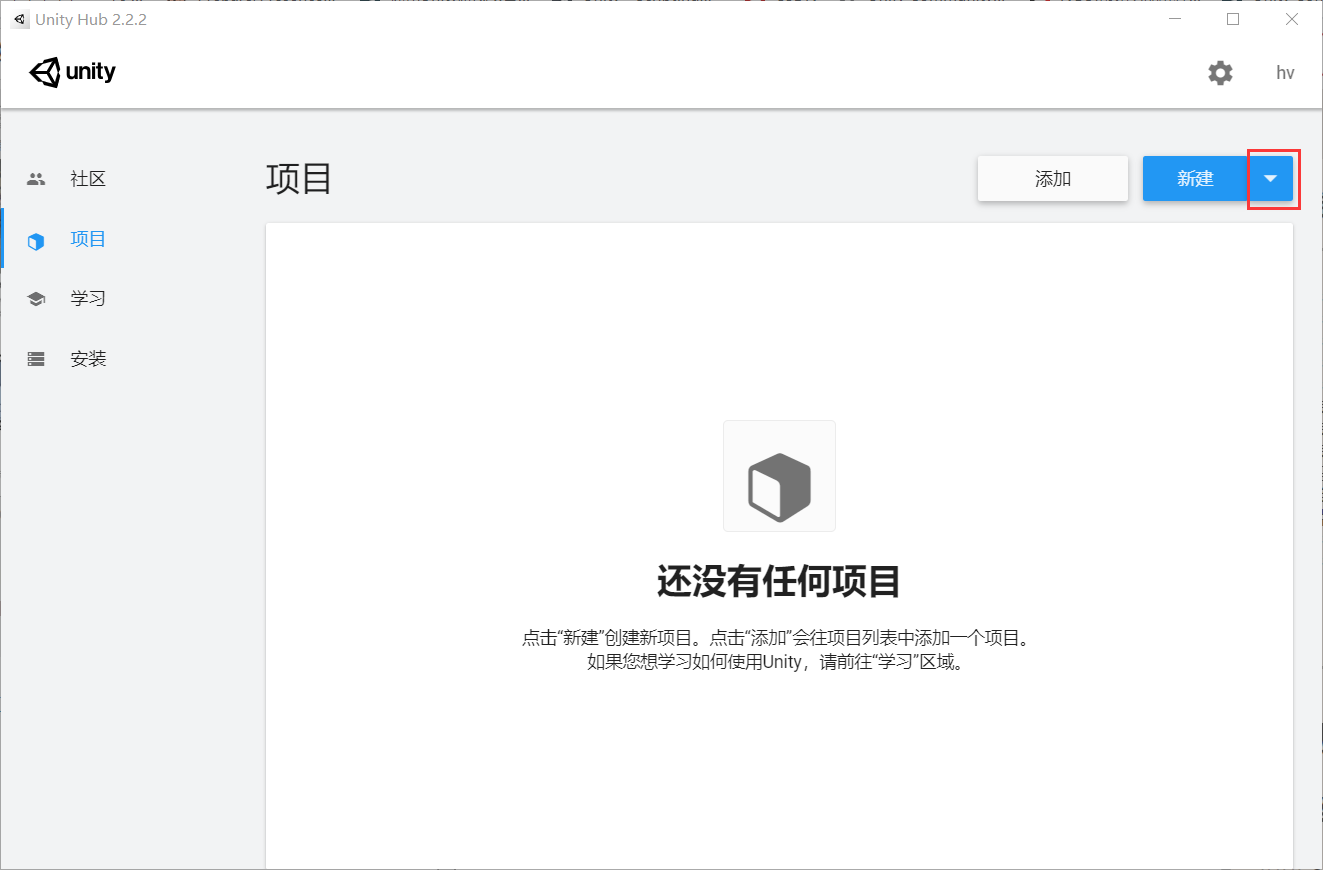Go to the 学习 section
Image resolution: width=1323 pixels, height=870 pixels.
[x=88, y=297]
